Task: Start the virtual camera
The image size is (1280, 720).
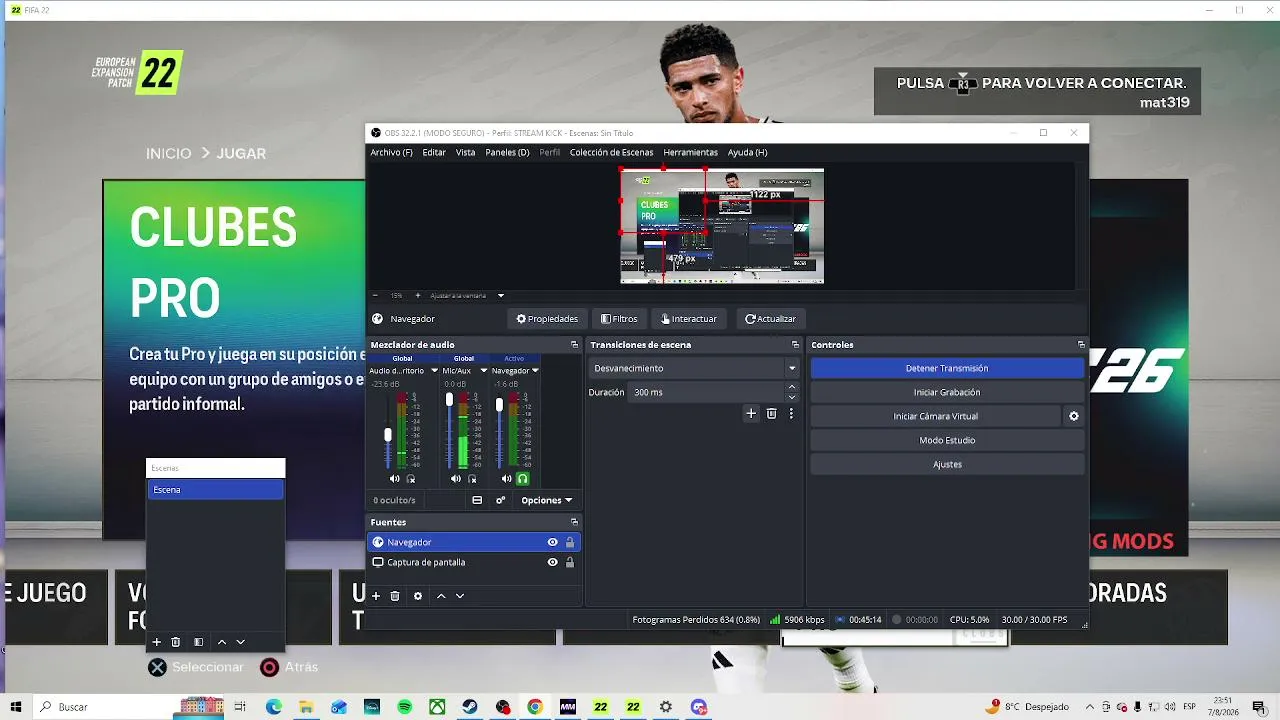Action: coord(935,416)
